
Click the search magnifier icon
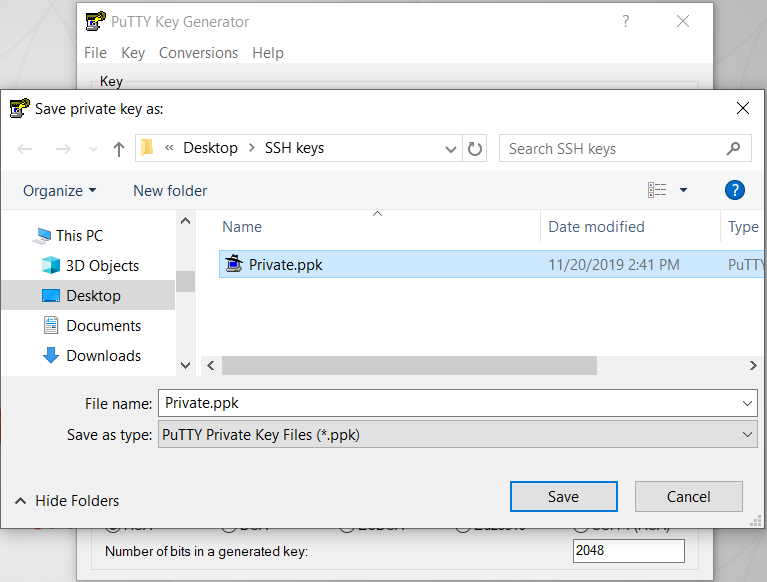point(734,149)
